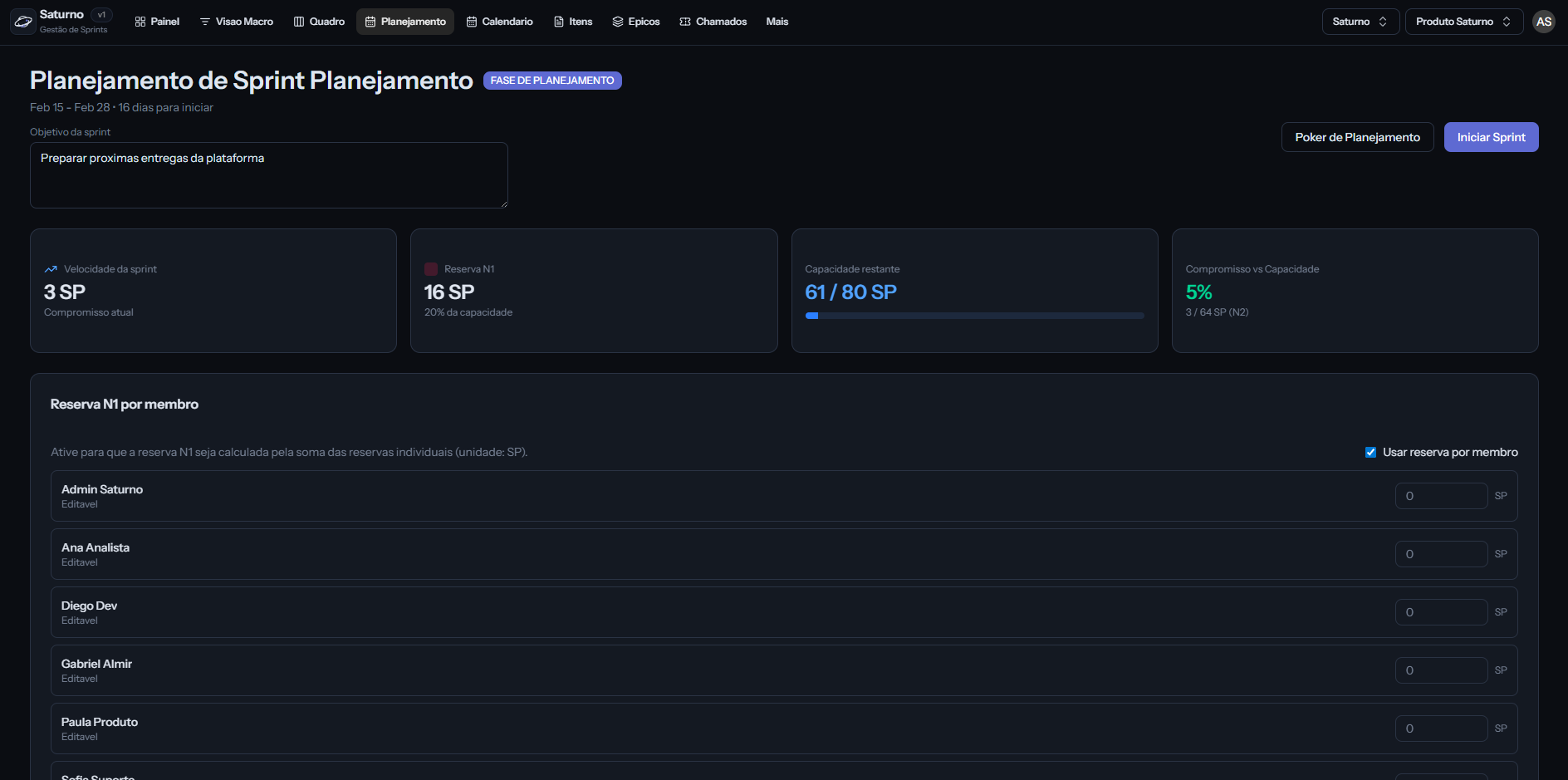Click the Saturno planet logo icon
1568x780 pixels.
coord(23,22)
